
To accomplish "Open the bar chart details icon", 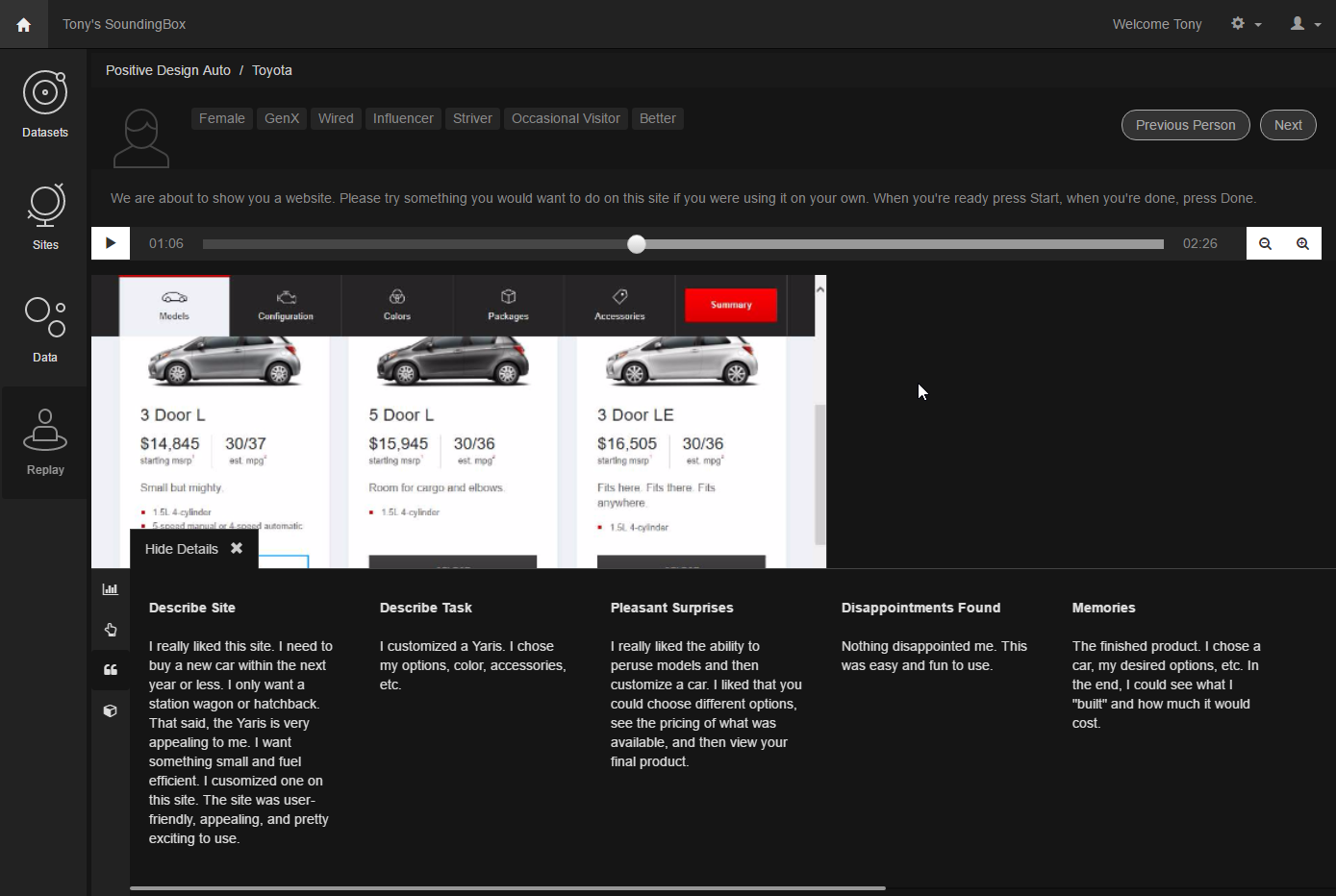I will point(111,589).
